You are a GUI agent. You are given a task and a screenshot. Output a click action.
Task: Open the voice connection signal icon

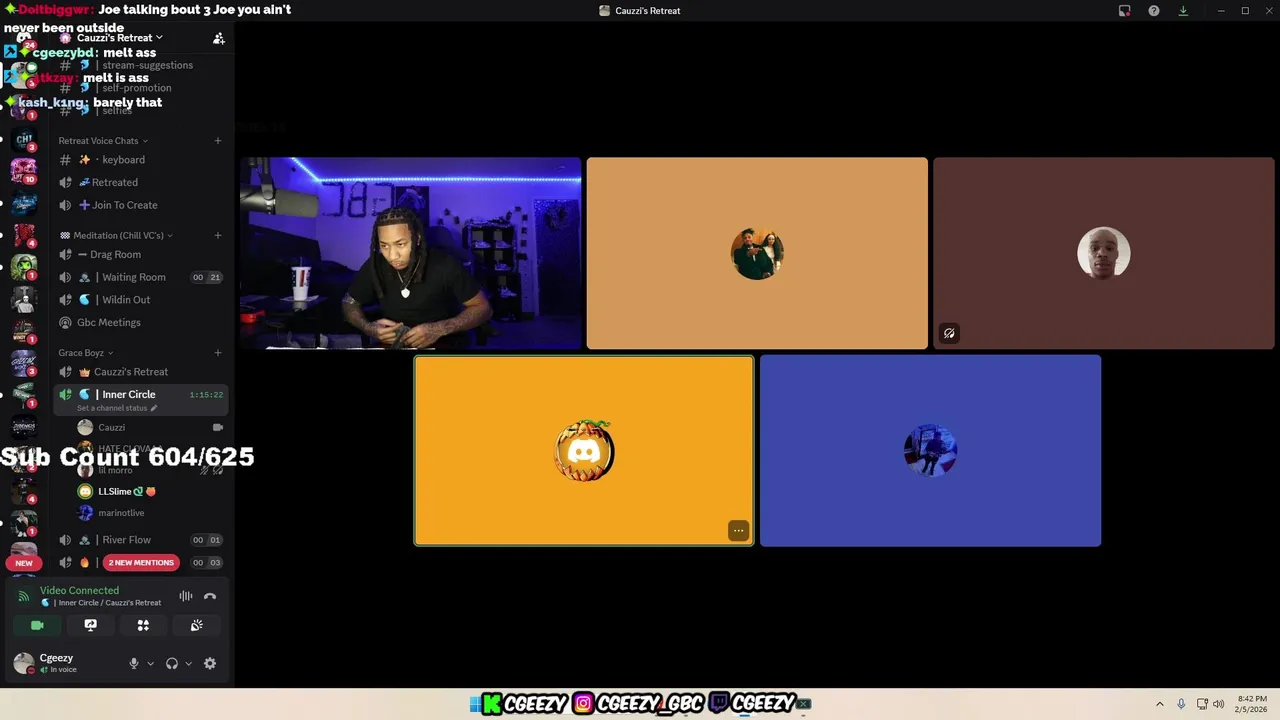pos(24,597)
